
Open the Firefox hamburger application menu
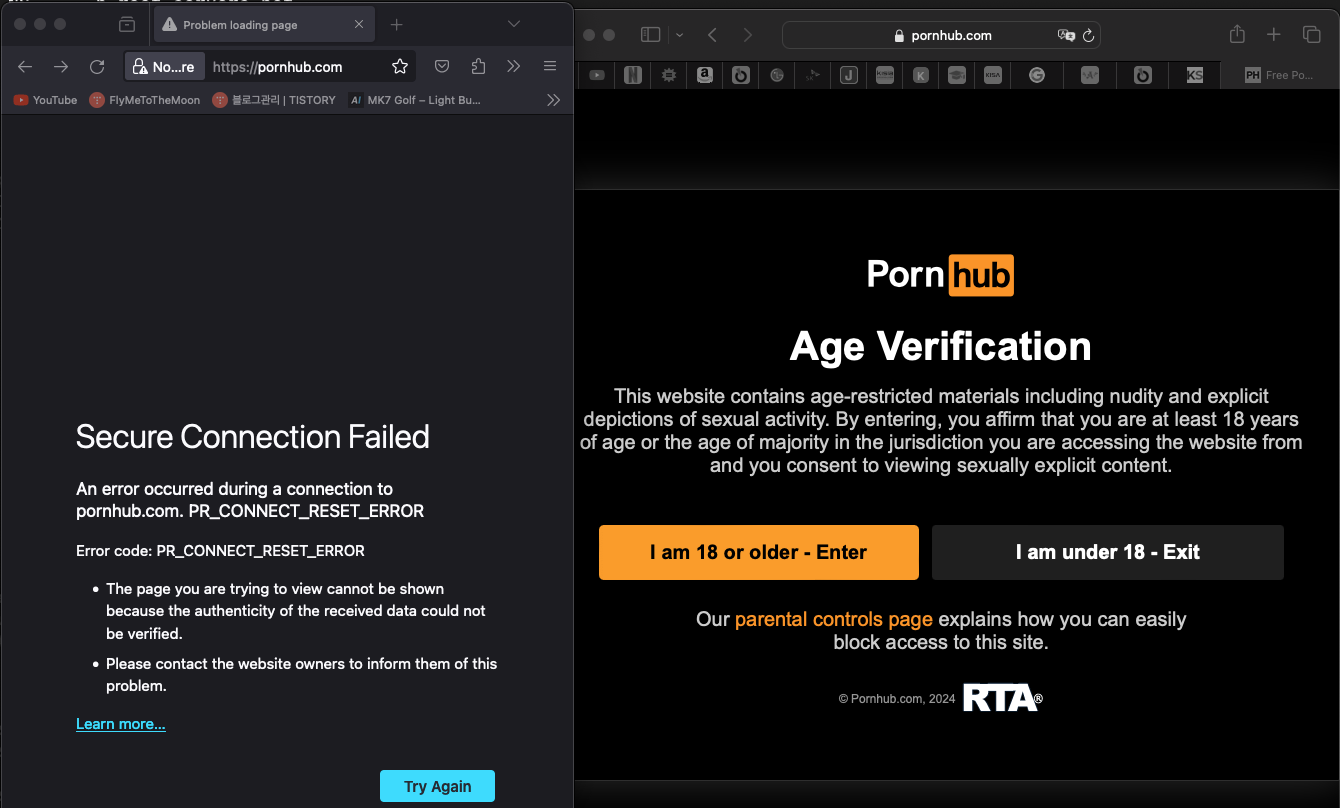pos(550,67)
